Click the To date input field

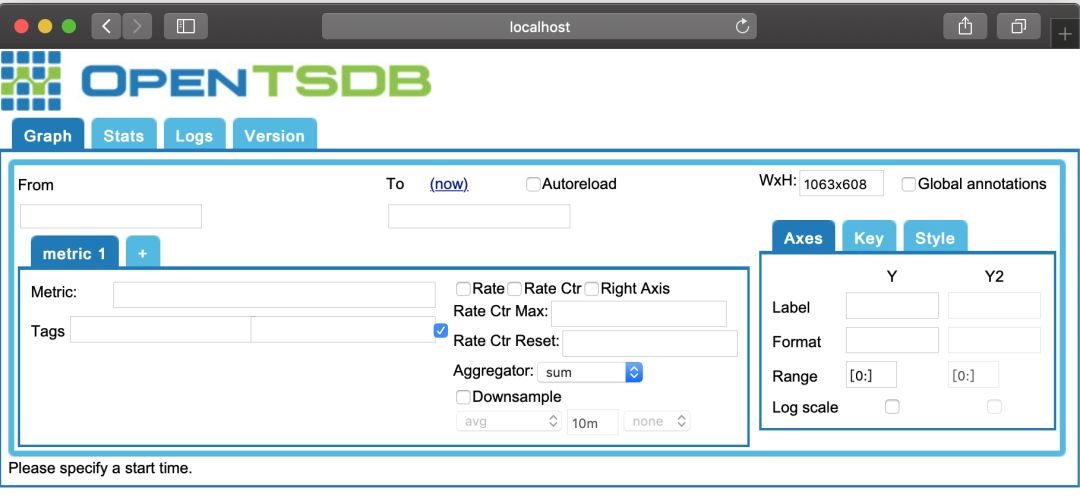tap(479, 216)
